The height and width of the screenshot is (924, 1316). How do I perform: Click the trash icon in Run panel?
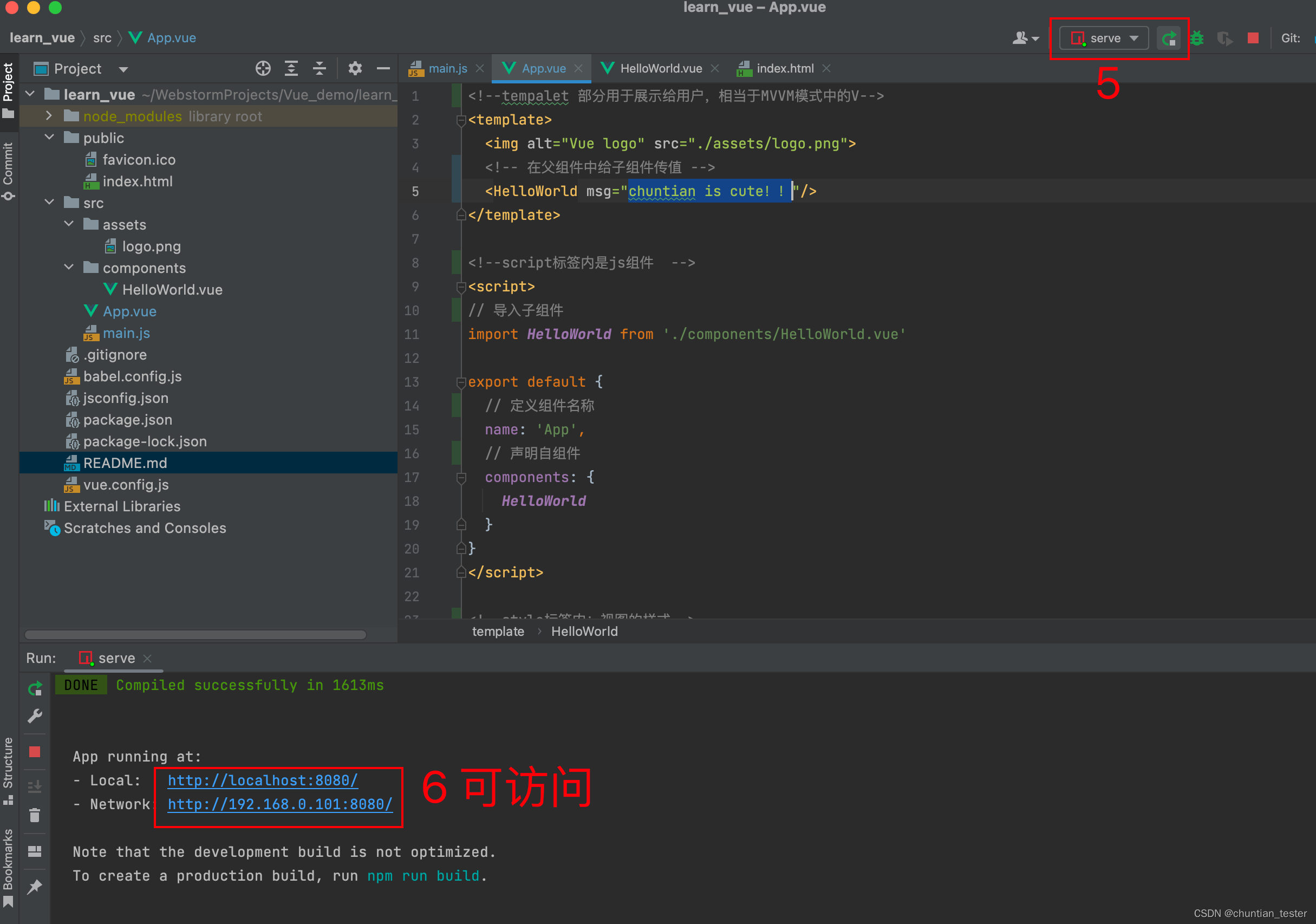[x=35, y=815]
